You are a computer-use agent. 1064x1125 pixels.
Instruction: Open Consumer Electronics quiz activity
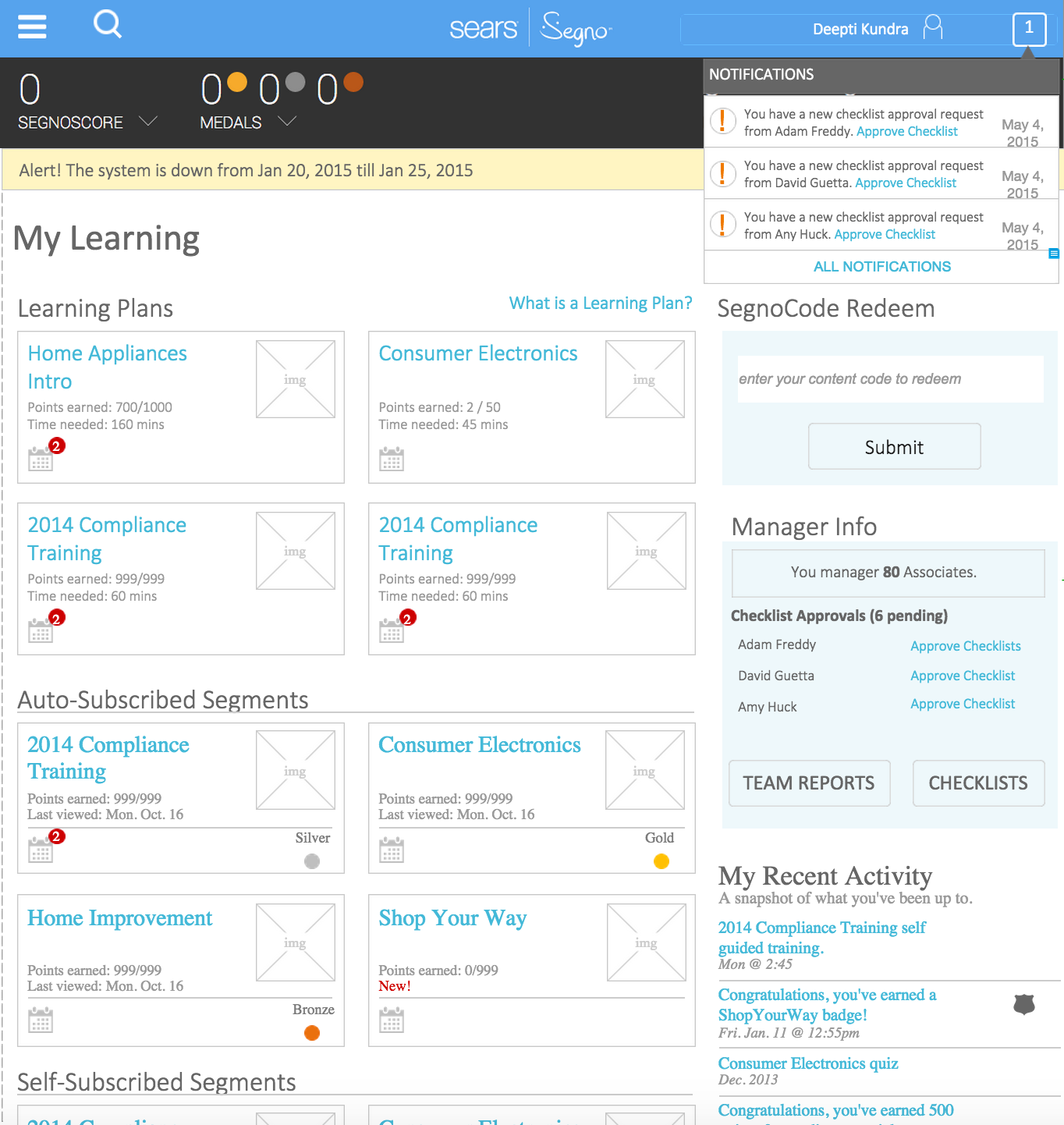pyautogui.click(x=808, y=1063)
